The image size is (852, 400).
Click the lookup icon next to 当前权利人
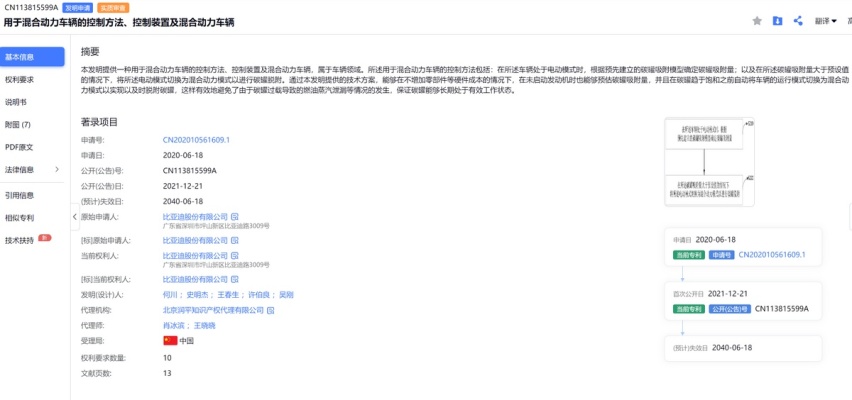235,255
